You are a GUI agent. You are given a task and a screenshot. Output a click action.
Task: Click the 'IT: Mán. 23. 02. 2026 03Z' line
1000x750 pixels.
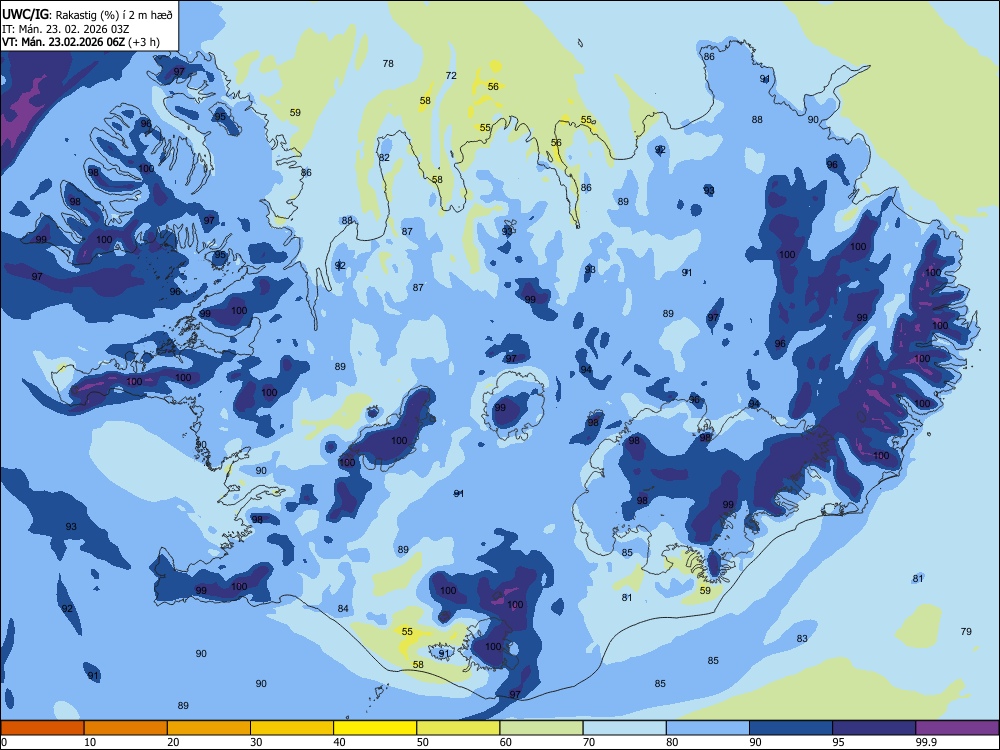point(64,29)
